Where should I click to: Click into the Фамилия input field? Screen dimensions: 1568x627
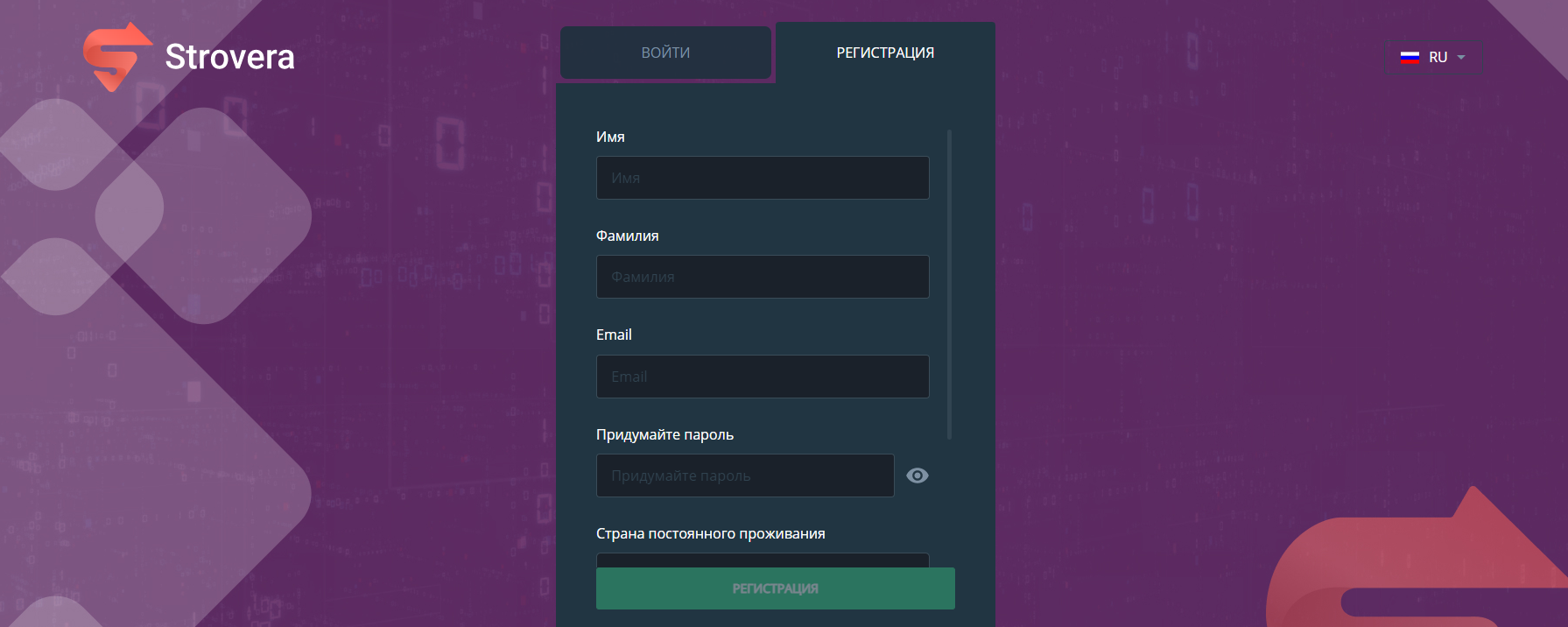click(763, 277)
